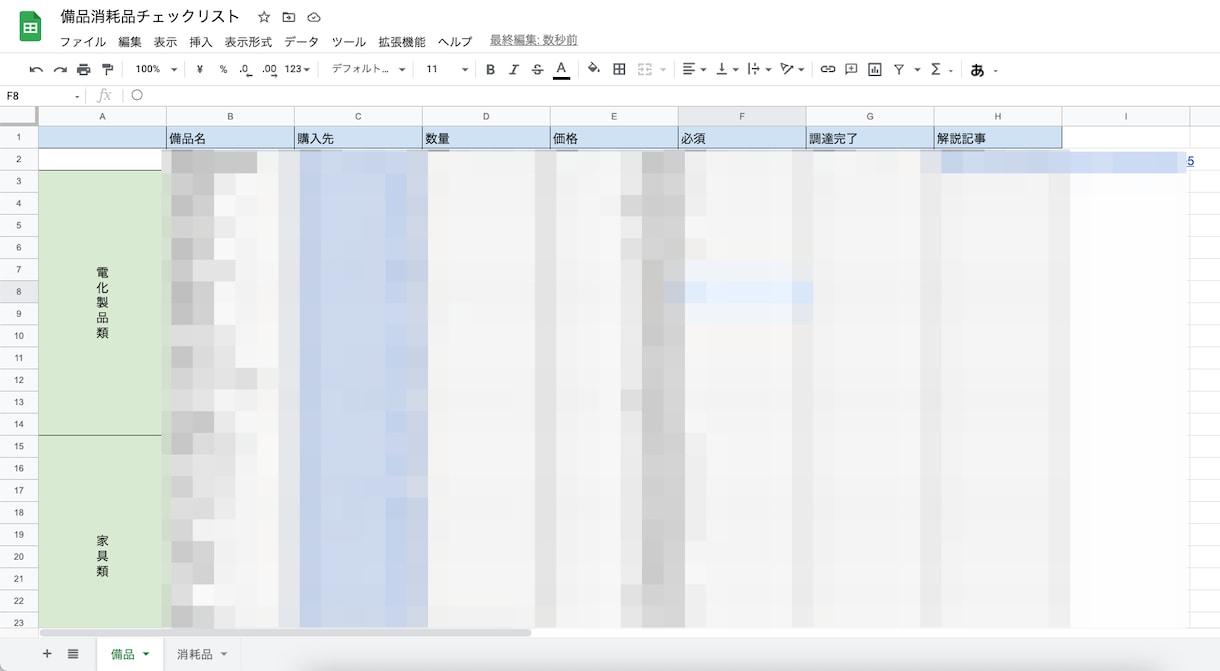Select the Paint format tool
Viewport: 1220px width, 671px height.
107,69
